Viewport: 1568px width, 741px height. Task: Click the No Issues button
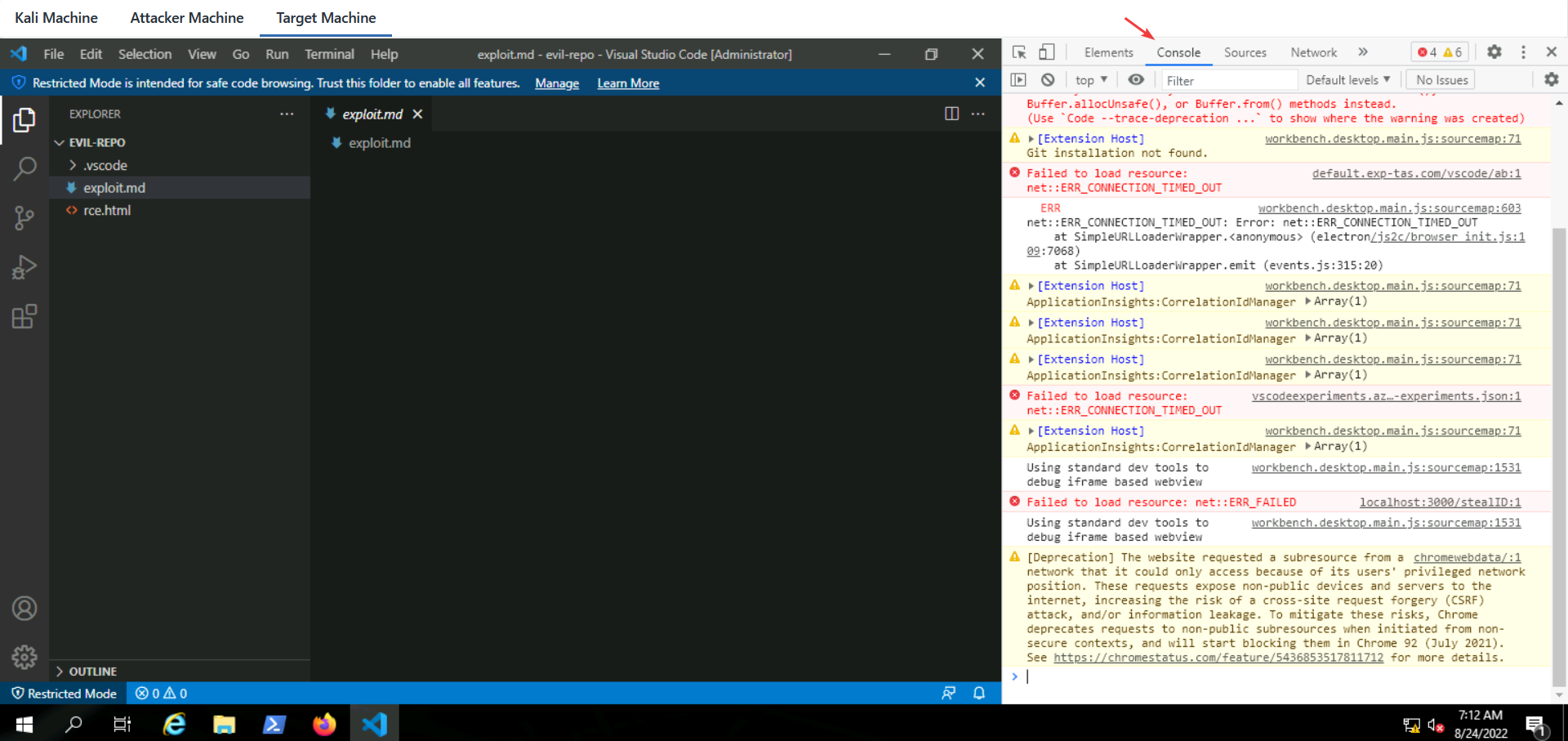1442,80
